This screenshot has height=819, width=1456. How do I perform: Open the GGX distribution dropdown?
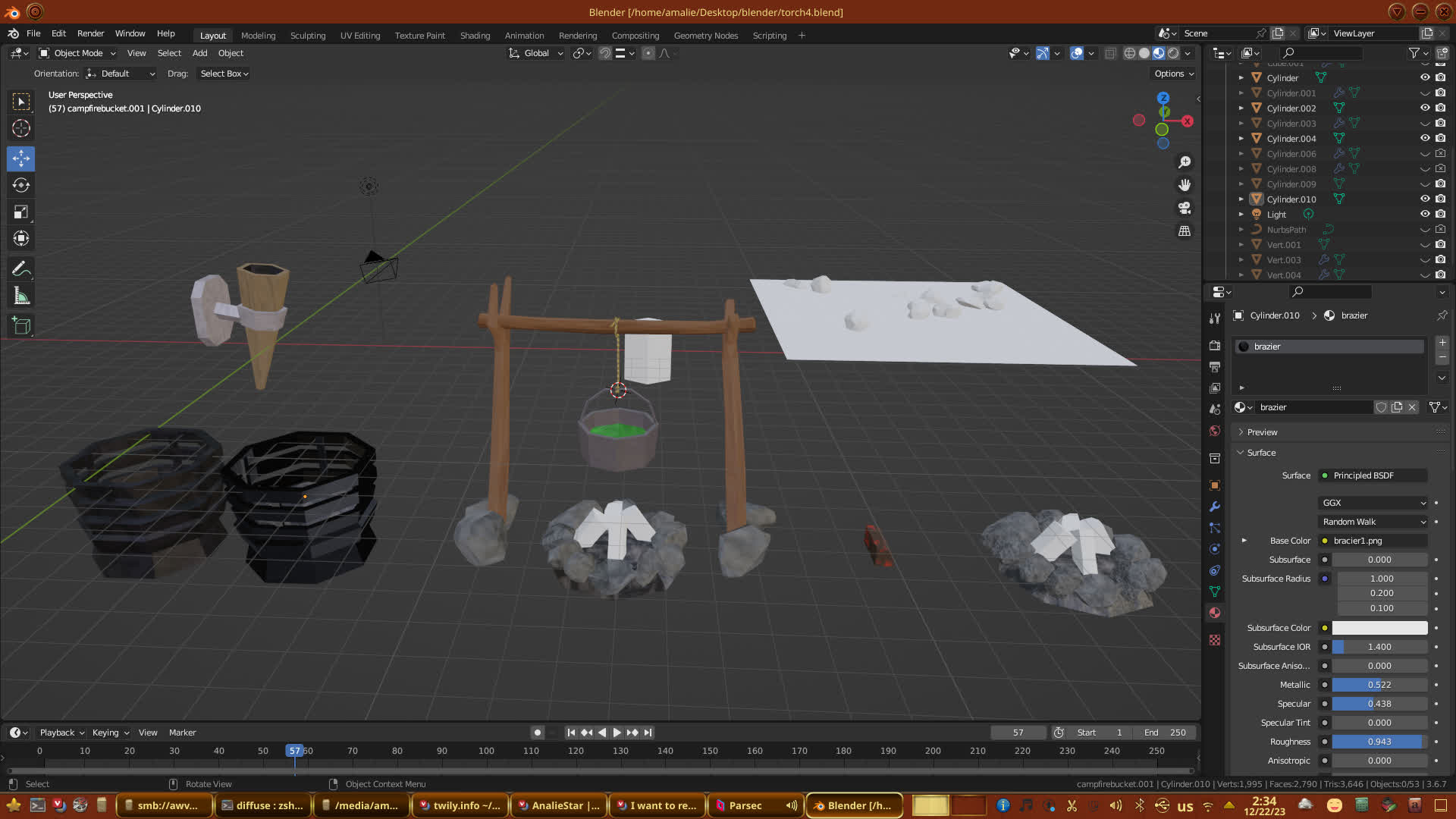click(x=1373, y=503)
